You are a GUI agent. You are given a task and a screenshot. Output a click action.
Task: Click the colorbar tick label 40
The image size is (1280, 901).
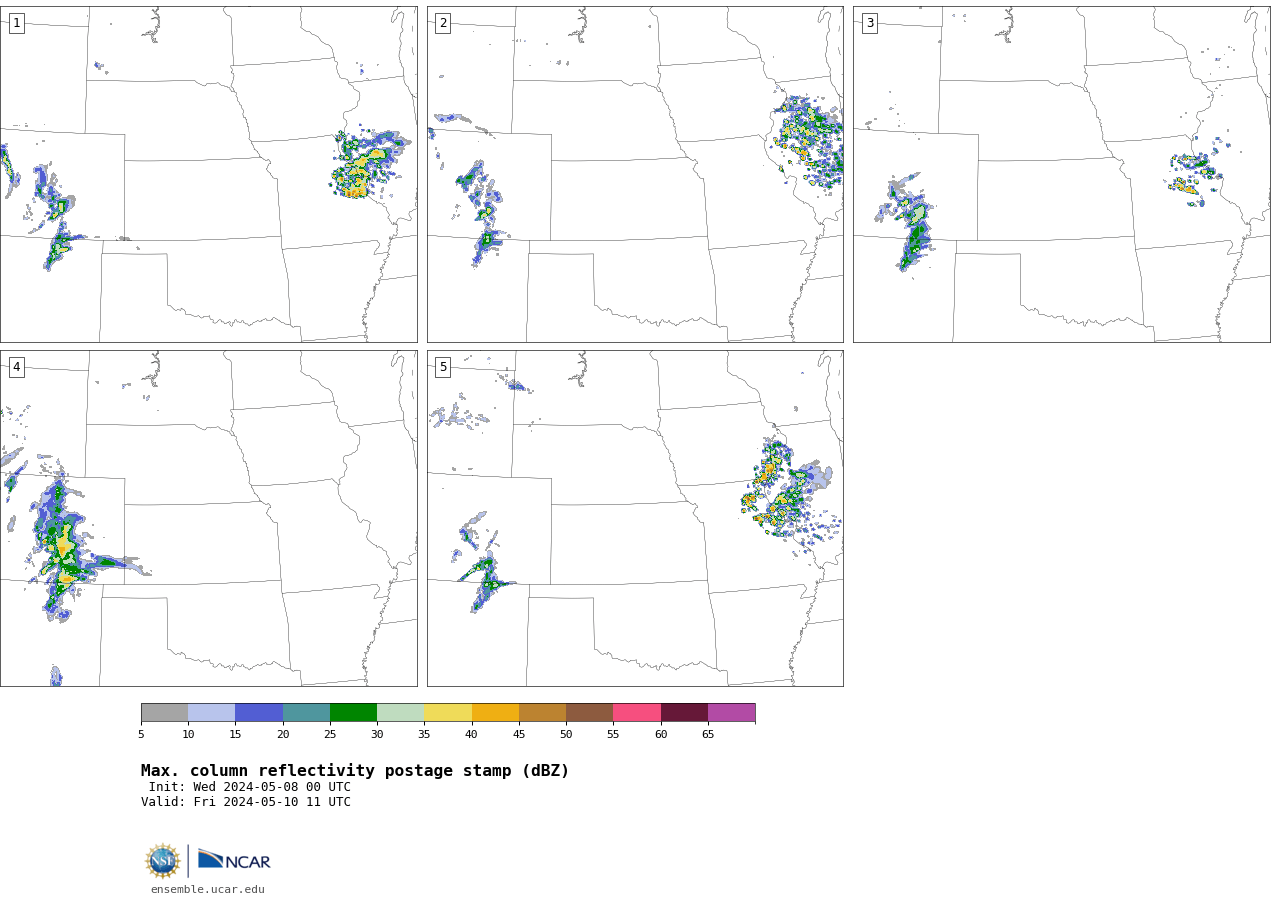tap(471, 735)
